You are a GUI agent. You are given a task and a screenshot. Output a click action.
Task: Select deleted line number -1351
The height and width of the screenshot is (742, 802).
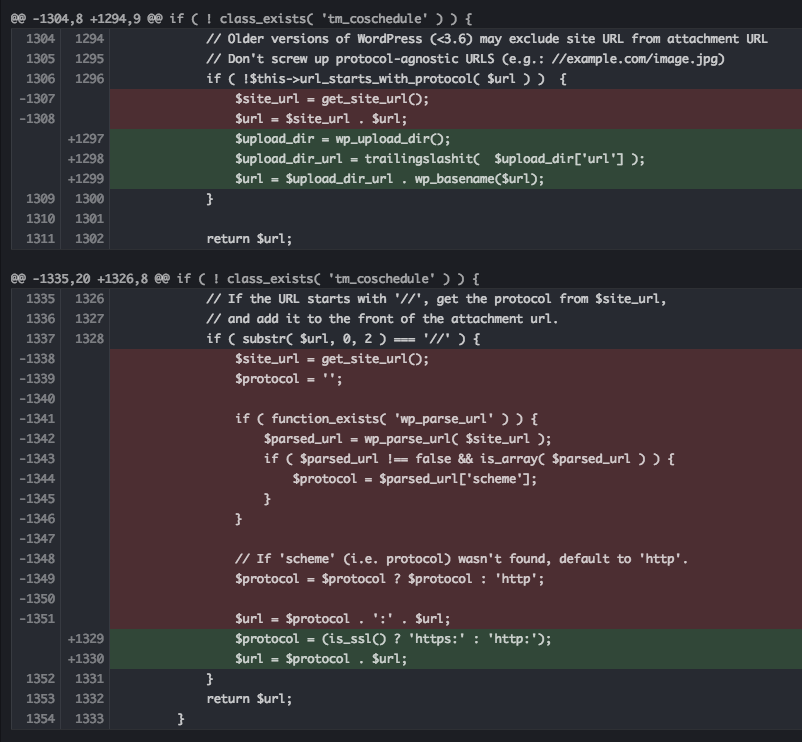tap(36, 619)
